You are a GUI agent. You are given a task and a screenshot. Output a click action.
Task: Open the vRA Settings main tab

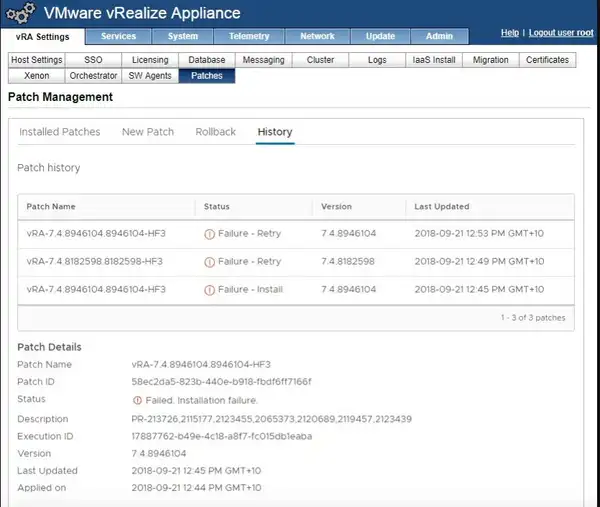(42, 37)
